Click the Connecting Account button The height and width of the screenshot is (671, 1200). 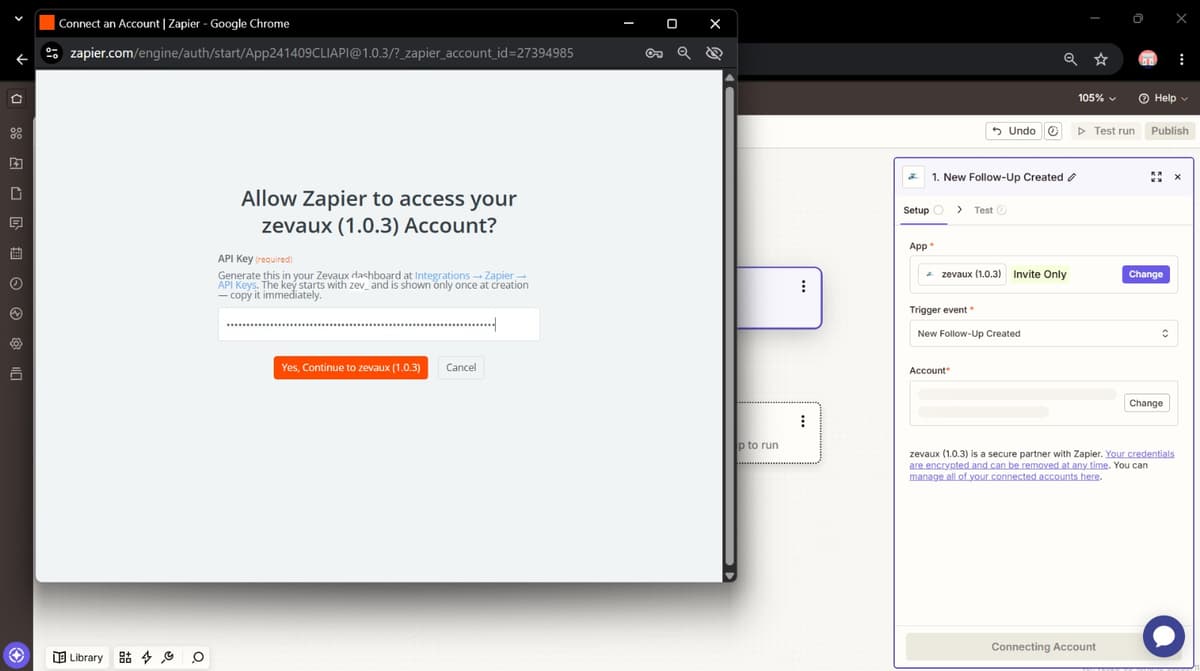click(1043, 647)
